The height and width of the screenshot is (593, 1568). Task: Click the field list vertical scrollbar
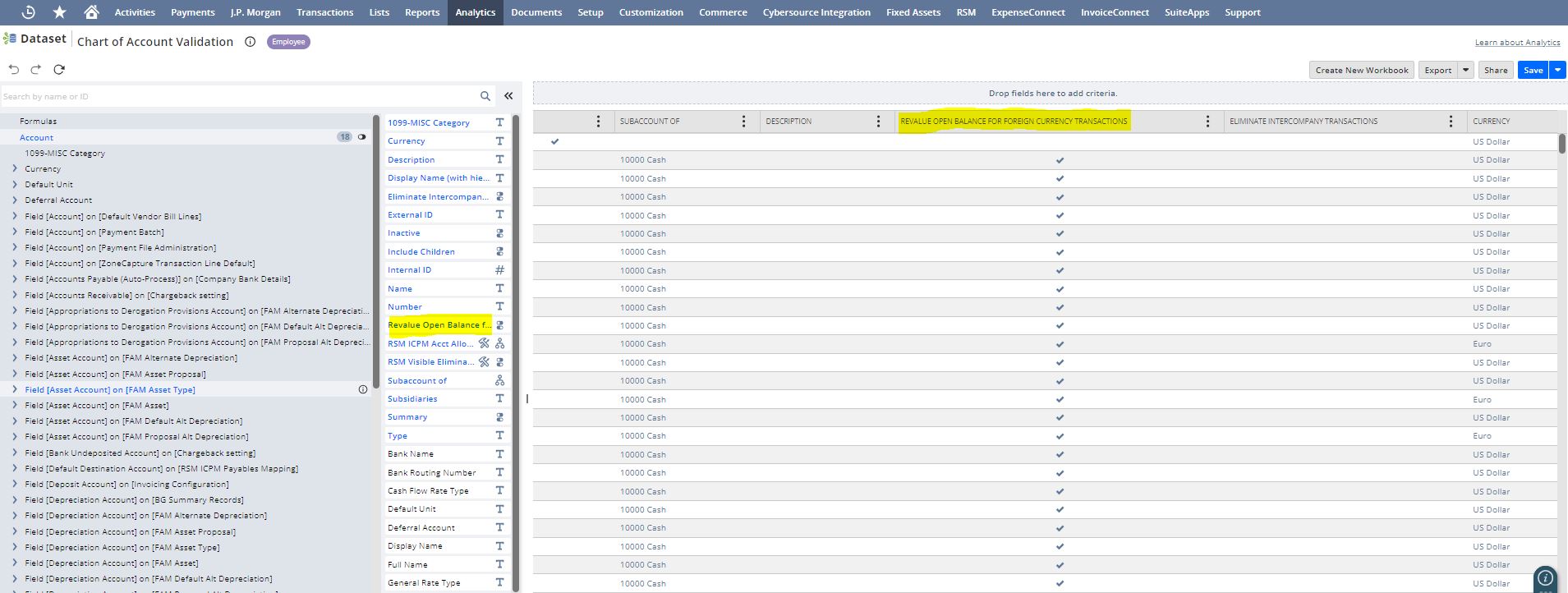click(516, 353)
